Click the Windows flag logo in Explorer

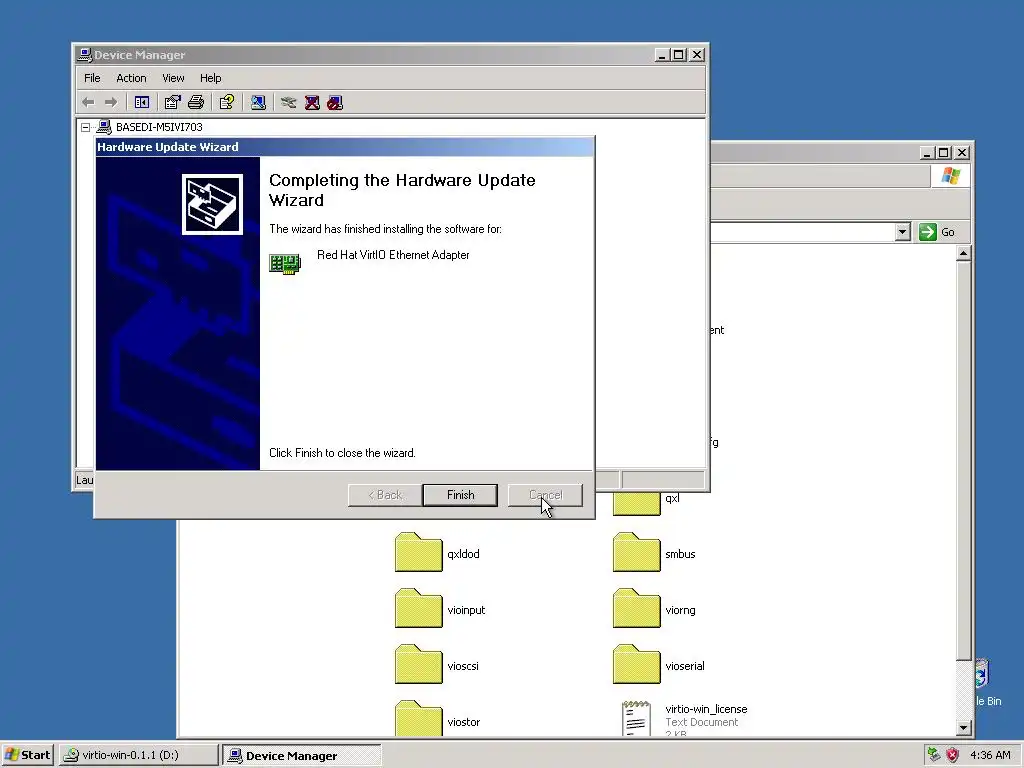tap(950, 176)
